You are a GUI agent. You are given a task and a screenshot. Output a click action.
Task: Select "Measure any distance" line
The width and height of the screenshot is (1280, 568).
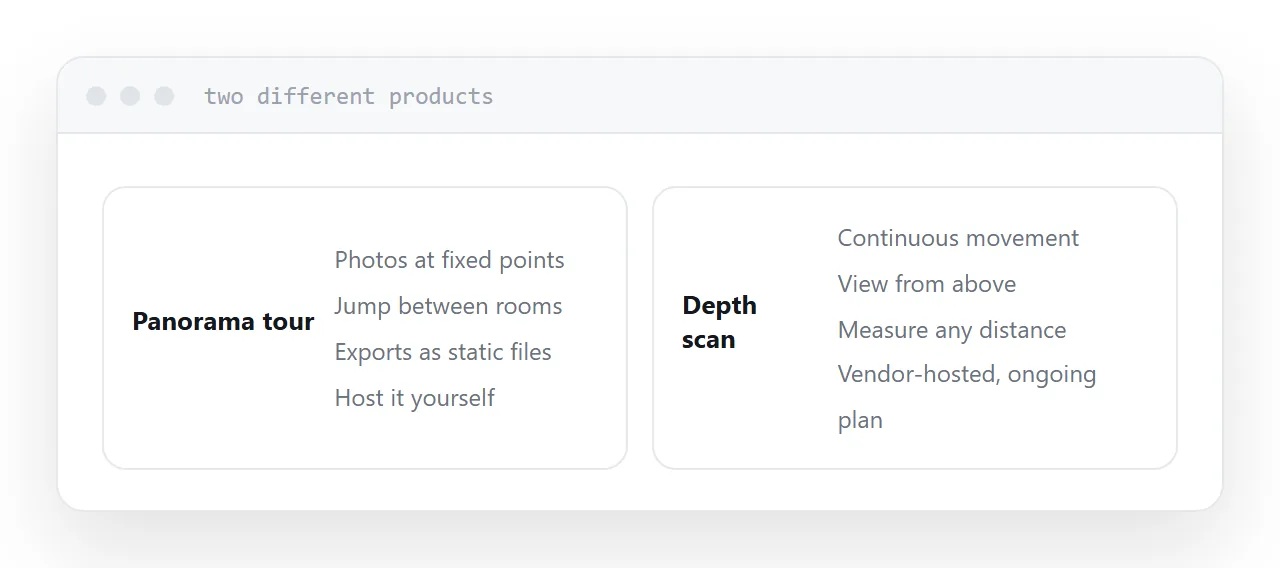click(x=952, y=330)
